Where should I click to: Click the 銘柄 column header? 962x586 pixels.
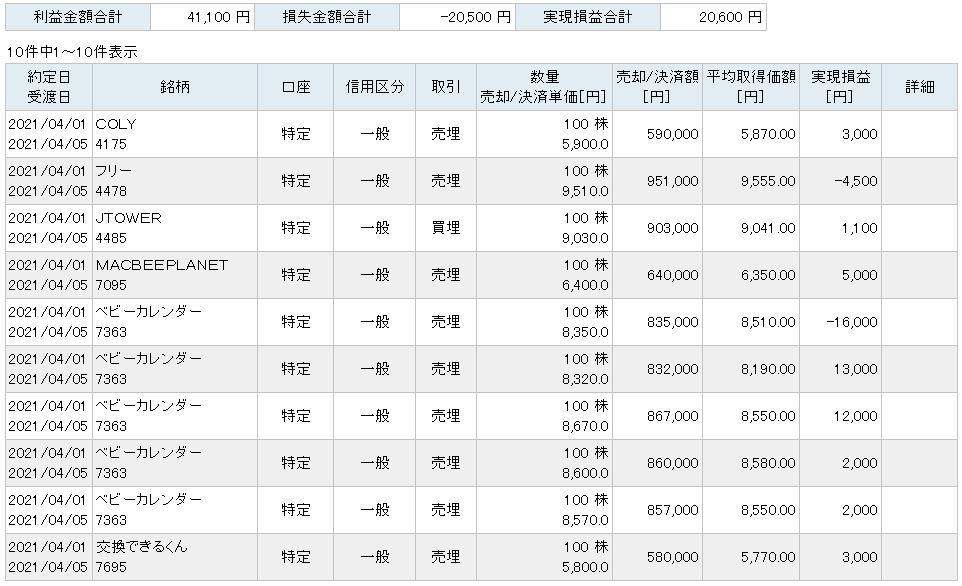[175, 87]
